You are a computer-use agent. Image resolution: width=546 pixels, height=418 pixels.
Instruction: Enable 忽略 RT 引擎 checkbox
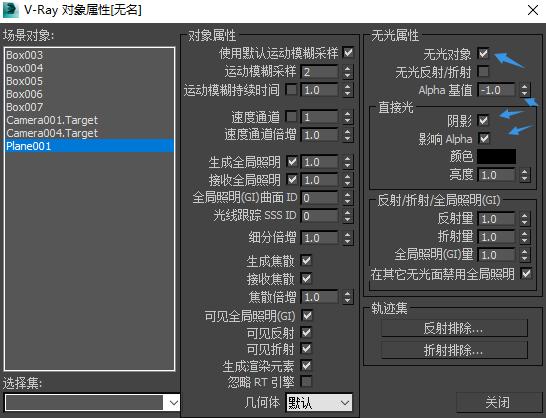(x=306, y=382)
